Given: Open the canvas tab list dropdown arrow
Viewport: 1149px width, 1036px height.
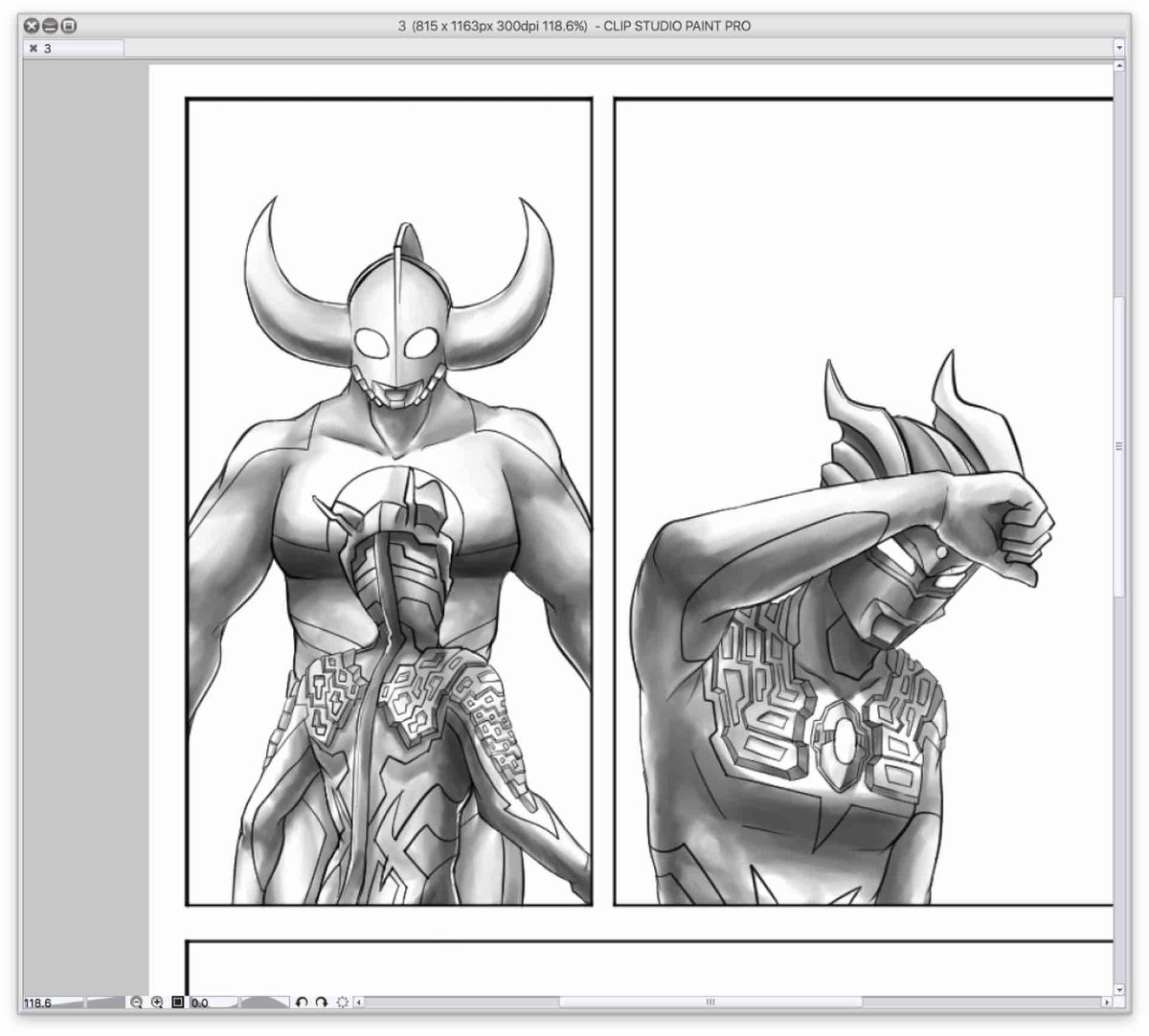Looking at the screenshot, I should 1119,47.
